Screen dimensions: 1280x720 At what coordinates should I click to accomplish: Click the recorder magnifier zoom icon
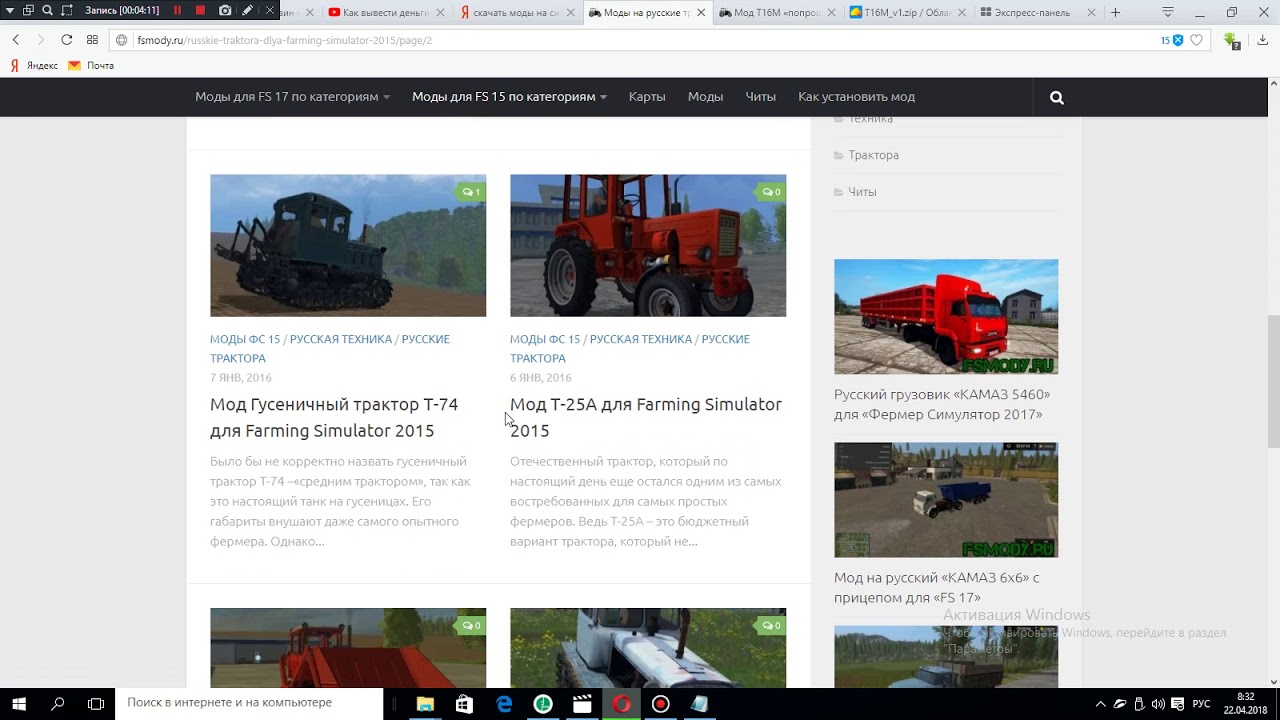click(47, 10)
